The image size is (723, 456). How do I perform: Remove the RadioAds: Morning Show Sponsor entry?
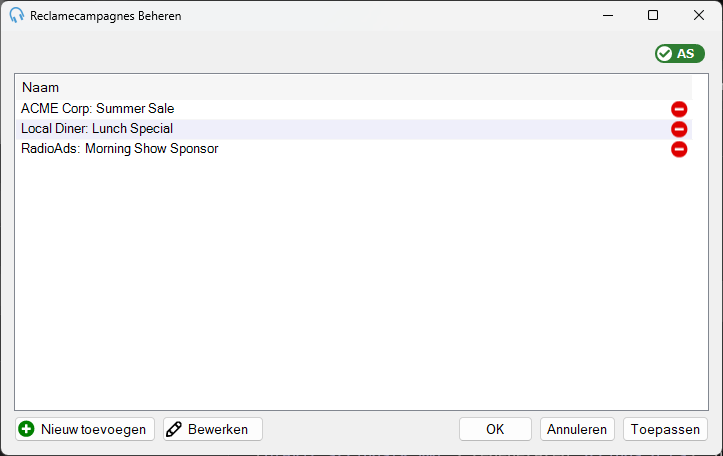[x=679, y=149]
